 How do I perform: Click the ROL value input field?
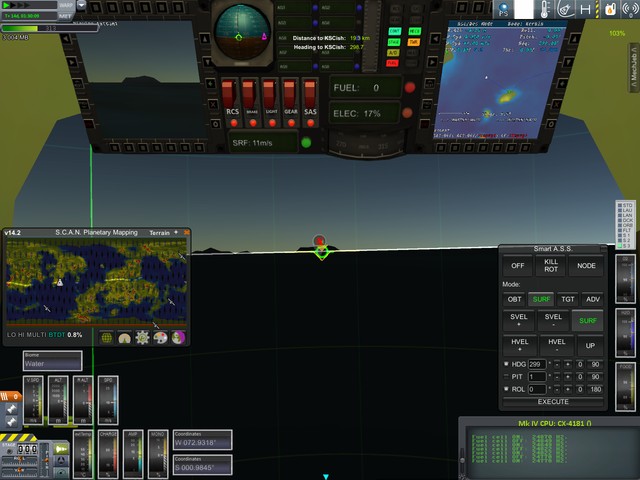[x=537, y=389]
